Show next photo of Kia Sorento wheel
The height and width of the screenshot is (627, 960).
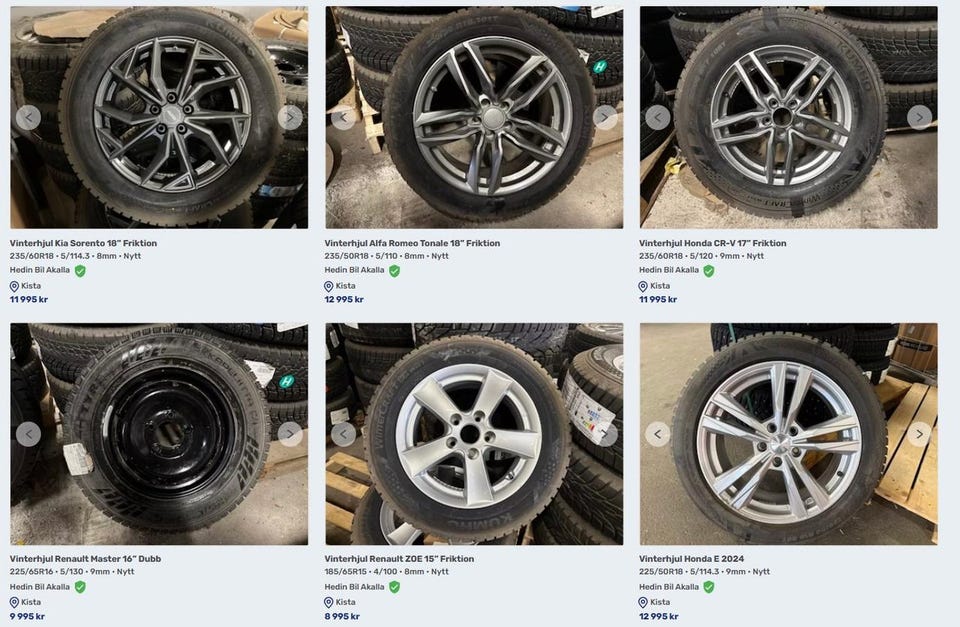coord(290,117)
